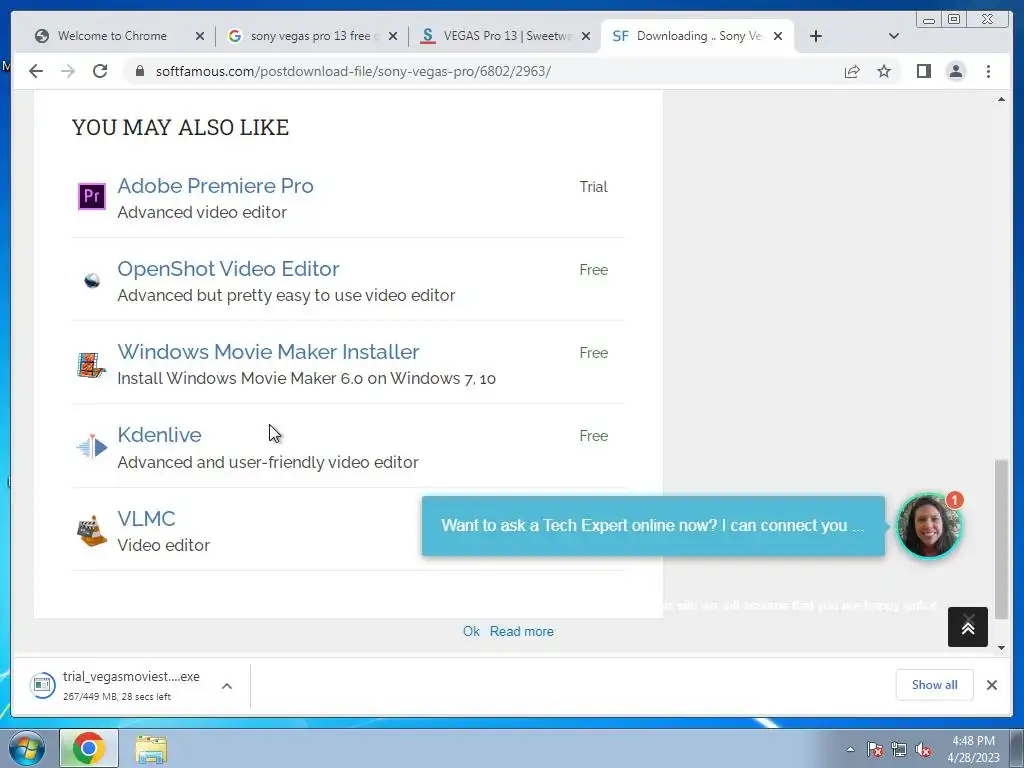This screenshot has width=1024, height=768.
Task: Open the VLMC link
Action: [146, 519]
